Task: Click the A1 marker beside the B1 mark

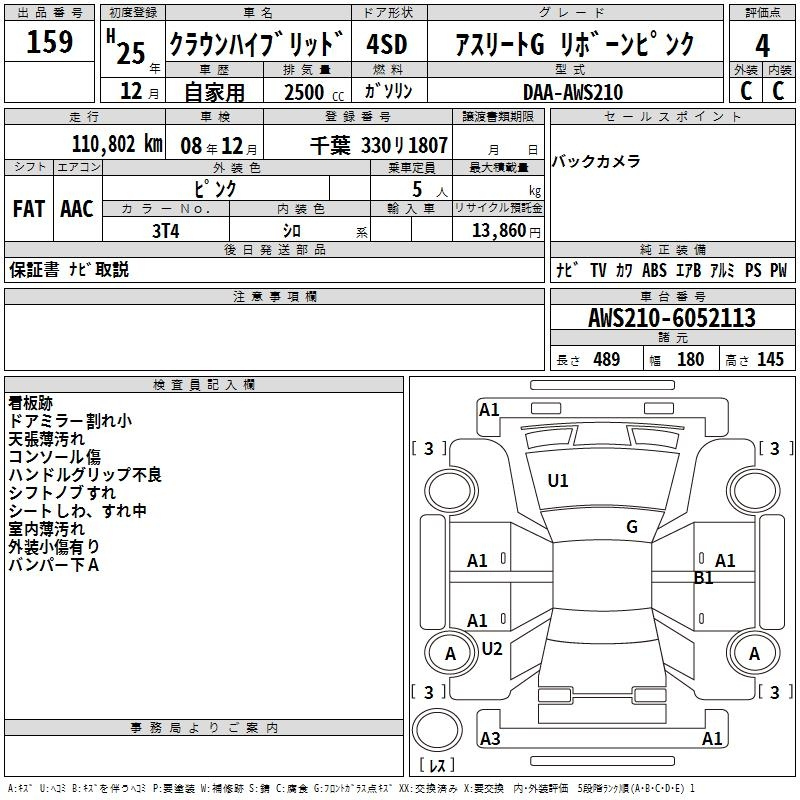Action: [725, 561]
